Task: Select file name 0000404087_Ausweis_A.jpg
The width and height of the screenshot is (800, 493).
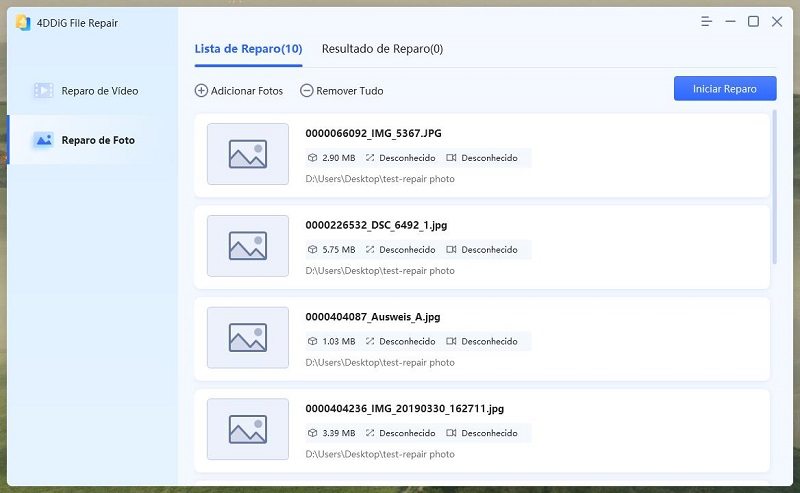Action: pos(372,317)
